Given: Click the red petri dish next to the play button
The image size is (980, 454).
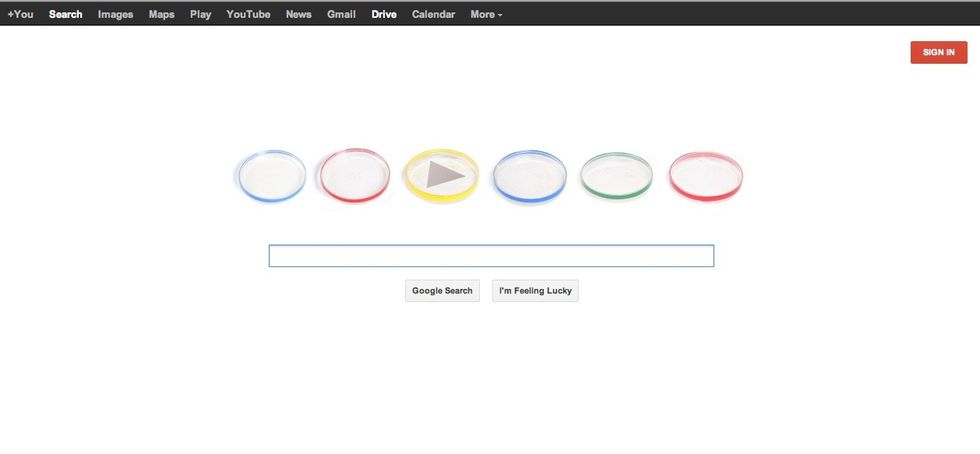Looking at the screenshot, I should click(x=355, y=176).
